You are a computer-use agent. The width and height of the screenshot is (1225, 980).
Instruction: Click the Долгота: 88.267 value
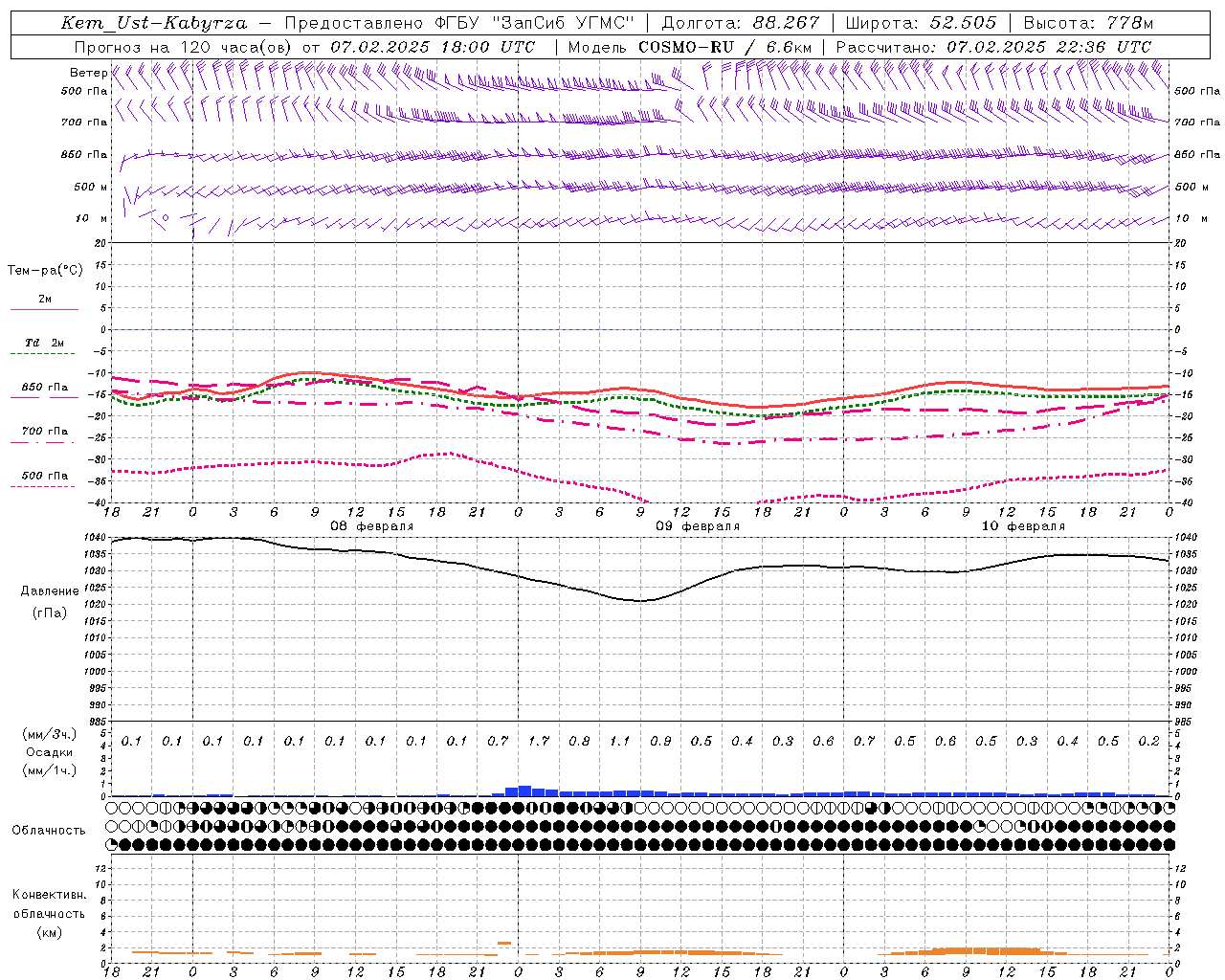coord(741,23)
